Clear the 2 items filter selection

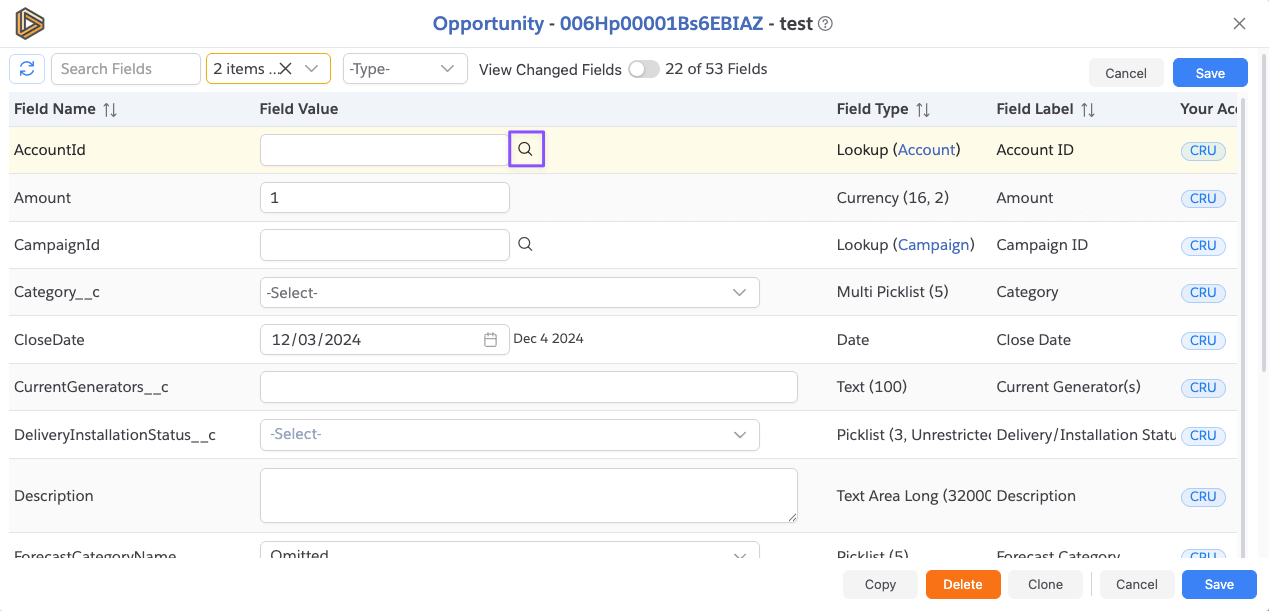coord(285,69)
